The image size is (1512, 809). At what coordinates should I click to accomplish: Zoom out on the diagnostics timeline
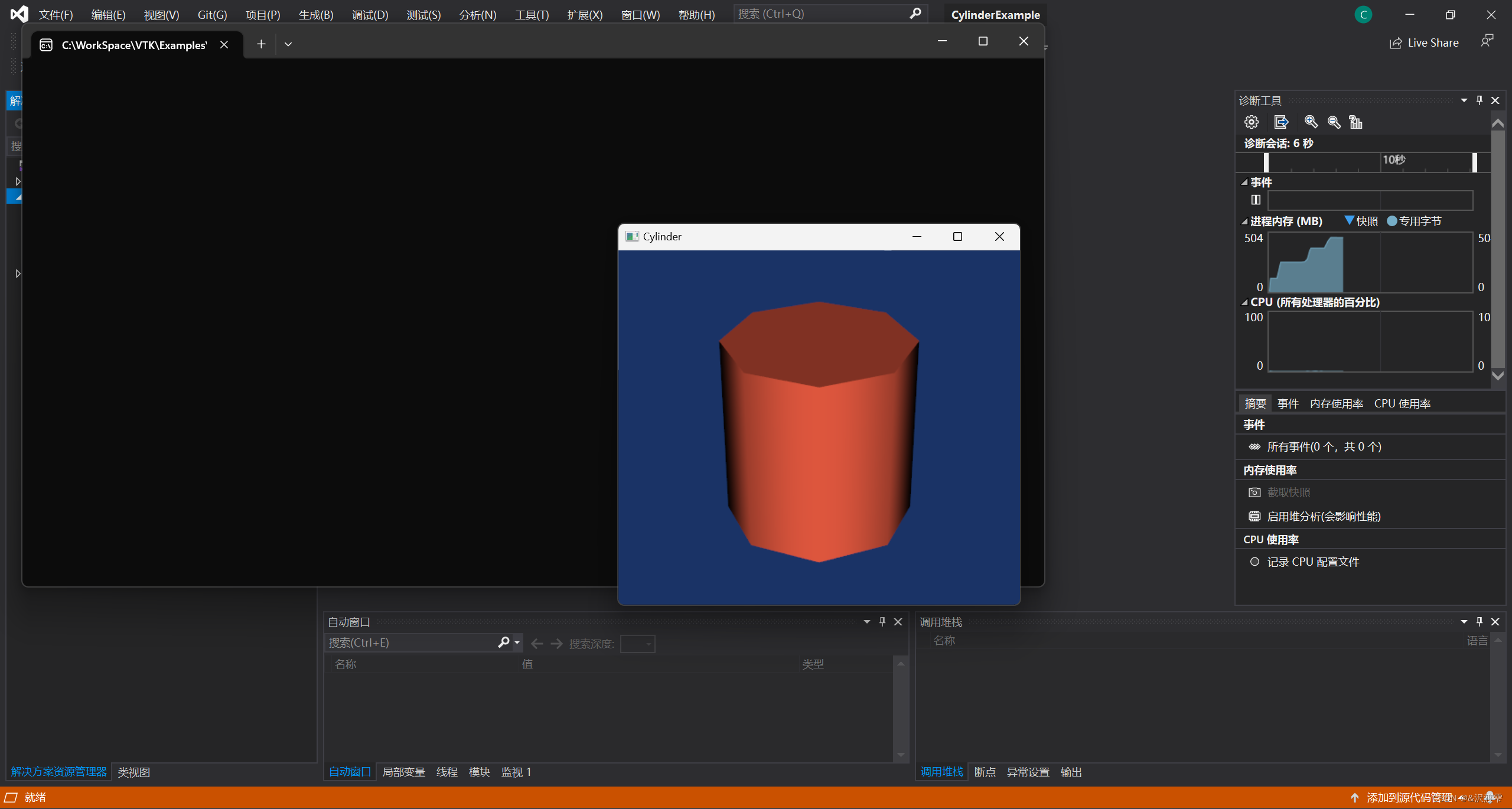(1334, 122)
